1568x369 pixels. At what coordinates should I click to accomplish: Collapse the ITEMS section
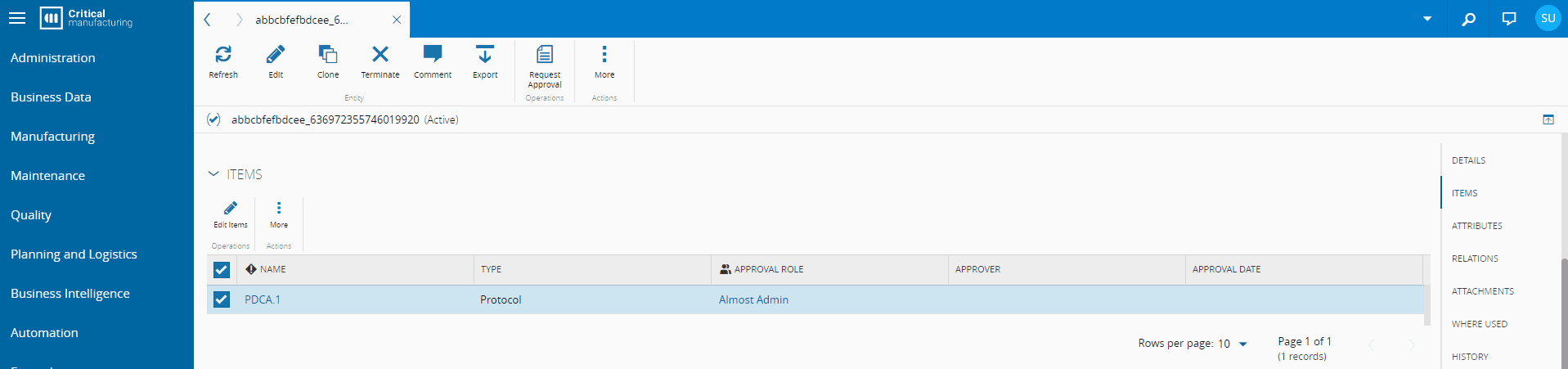click(x=213, y=174)
